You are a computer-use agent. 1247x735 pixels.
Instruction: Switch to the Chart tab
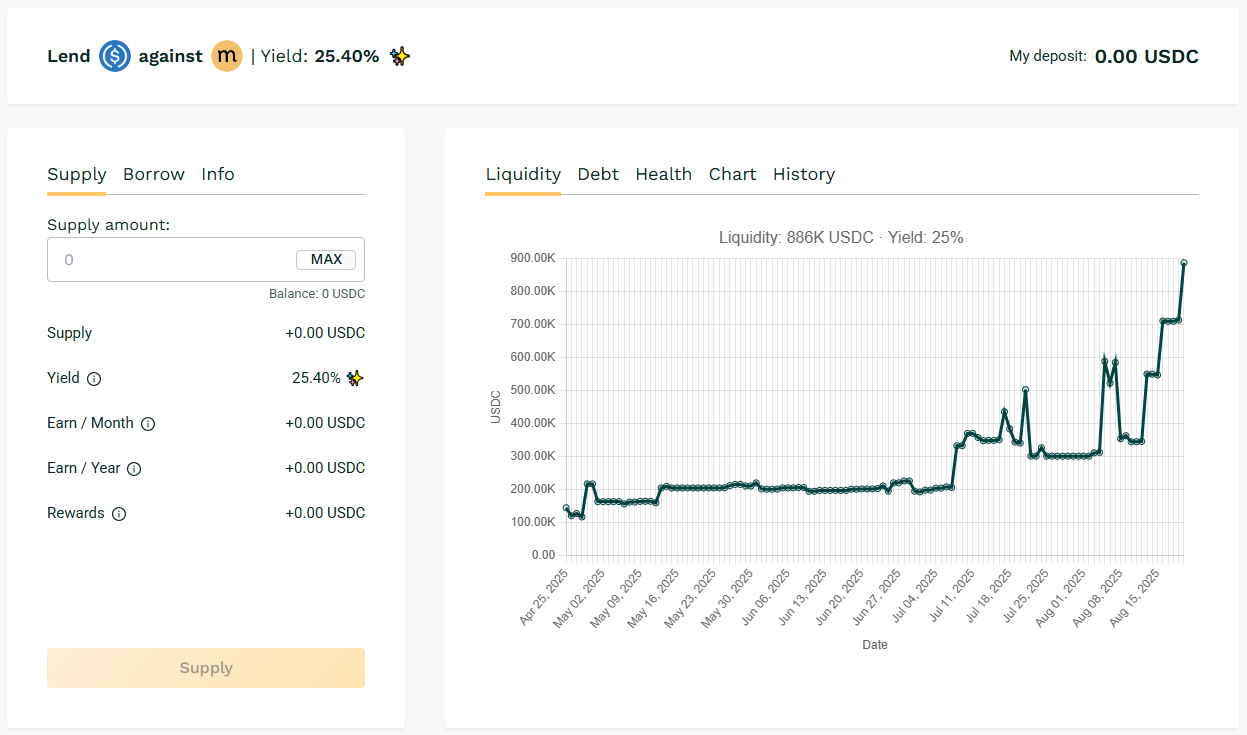pos(733,174)
